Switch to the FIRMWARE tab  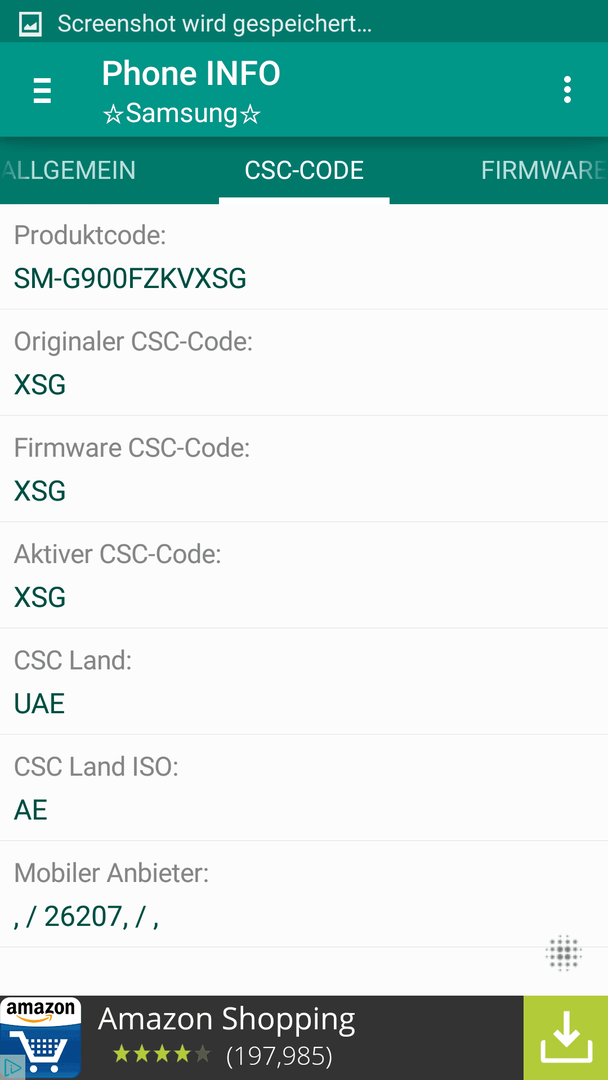click(543, 170)
